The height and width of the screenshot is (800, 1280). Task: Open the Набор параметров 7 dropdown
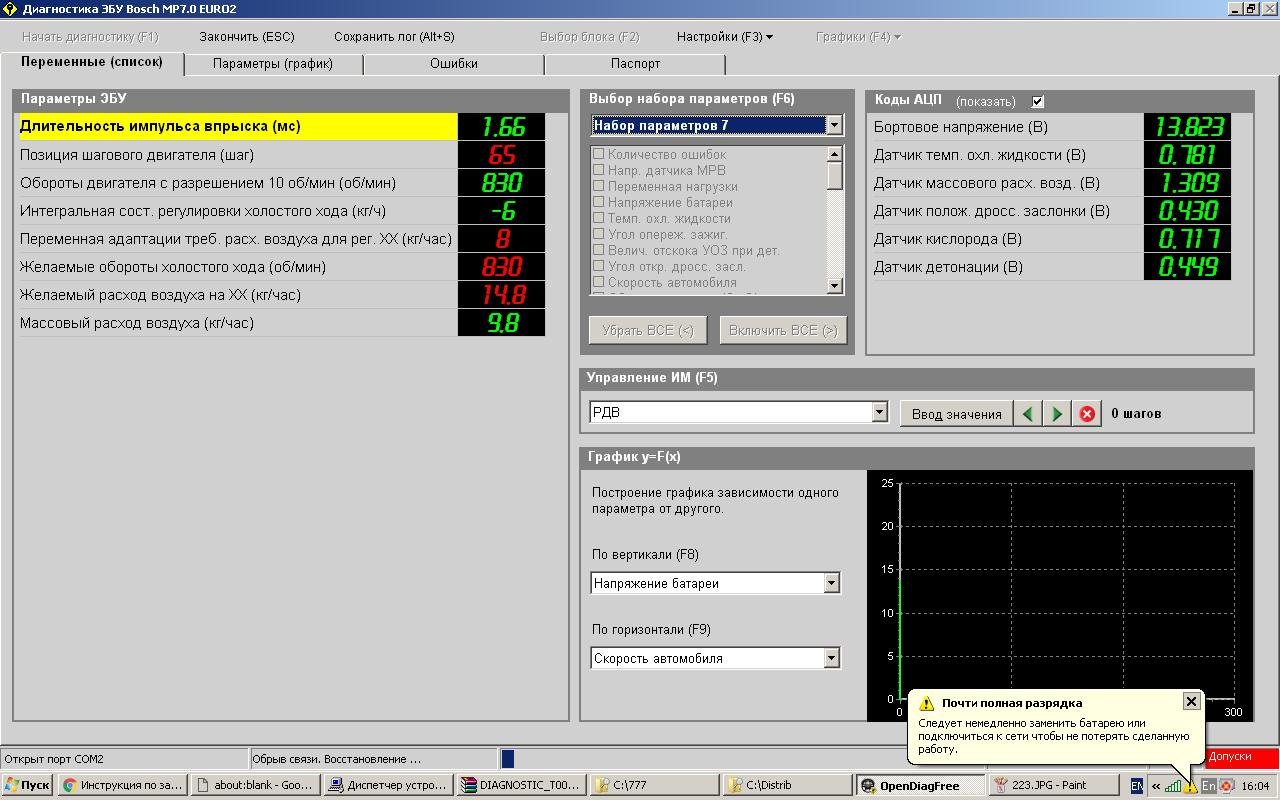click(x=834, y=125)
